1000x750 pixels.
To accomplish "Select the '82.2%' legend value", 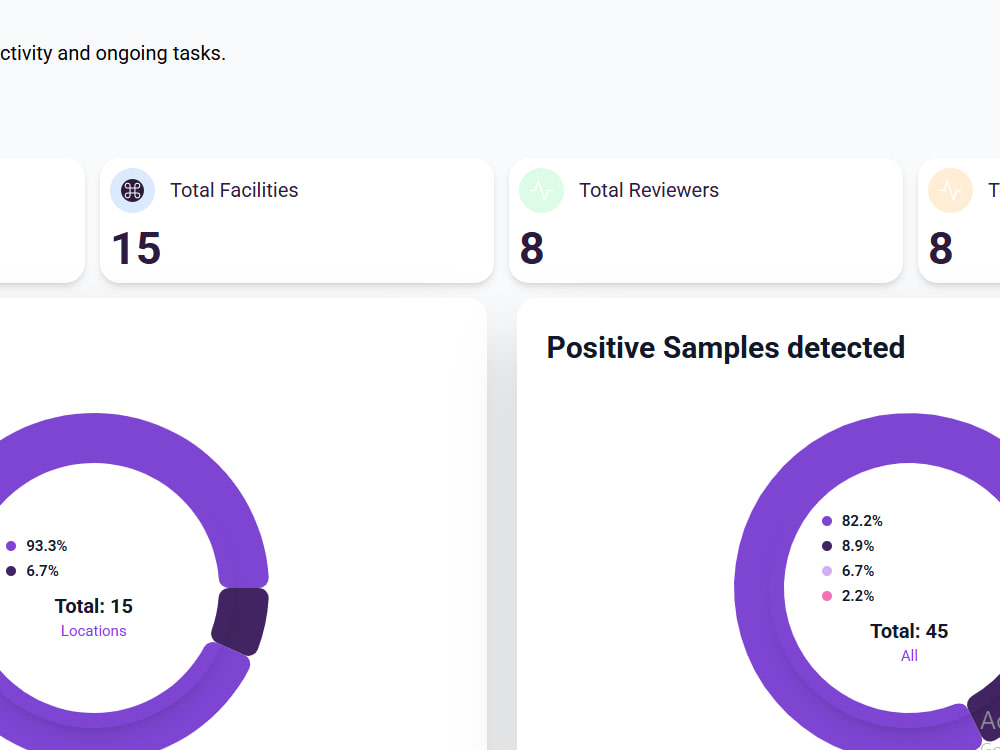I will tap(862, 521).
